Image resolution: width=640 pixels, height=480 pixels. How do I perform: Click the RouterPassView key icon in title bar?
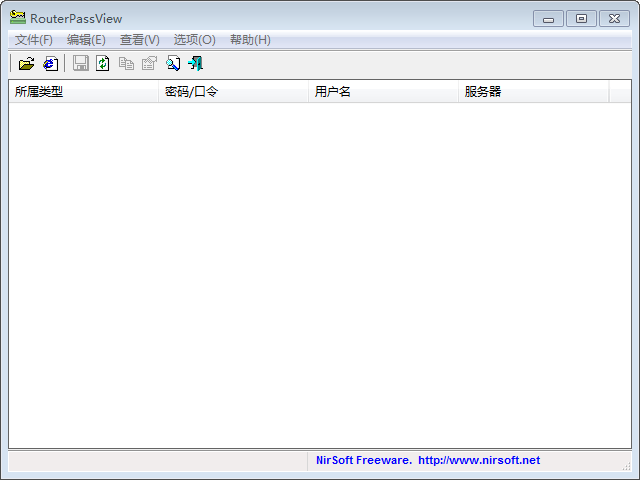coord(18,18)
